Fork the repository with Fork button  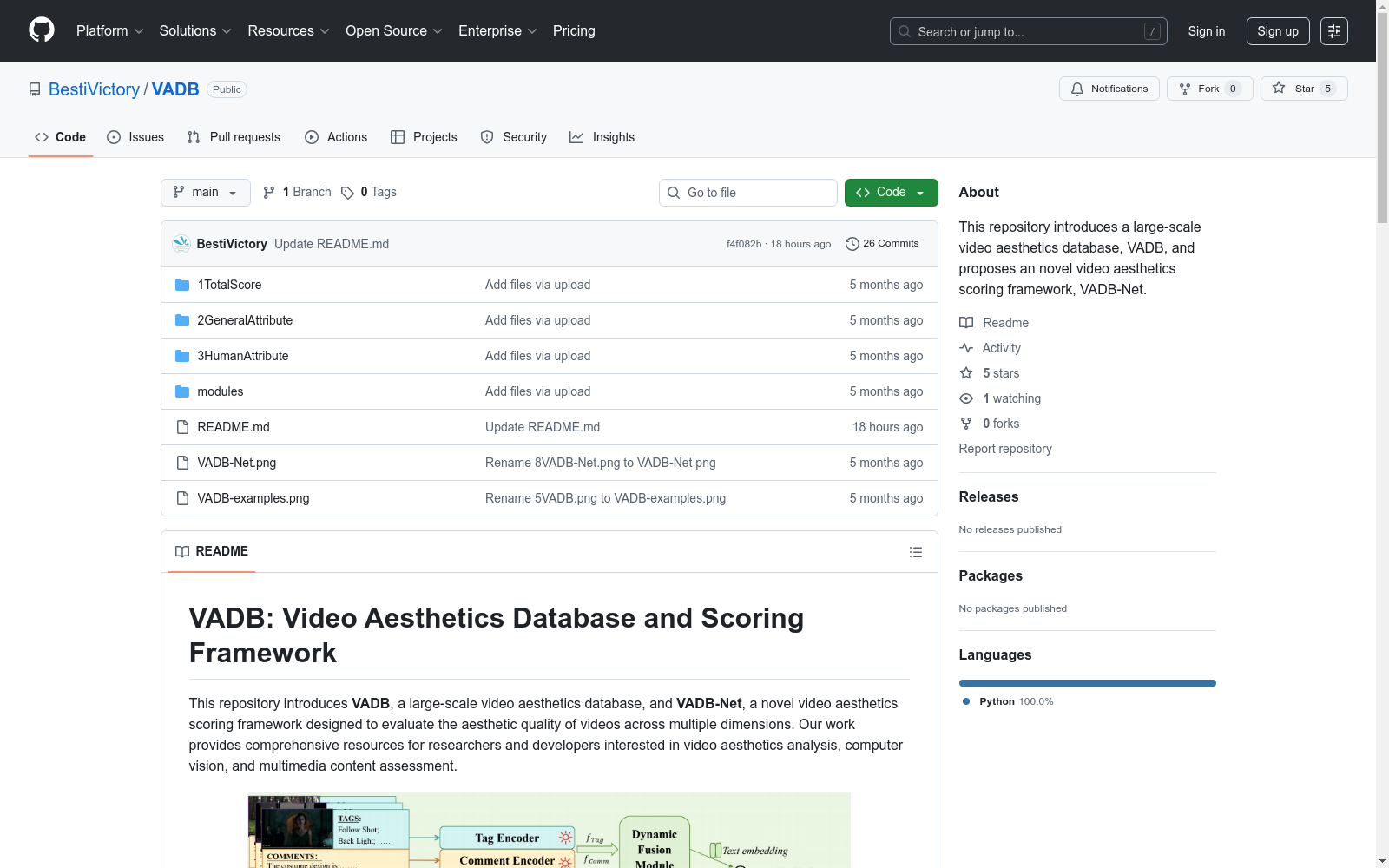click(x=1208, y=89)
